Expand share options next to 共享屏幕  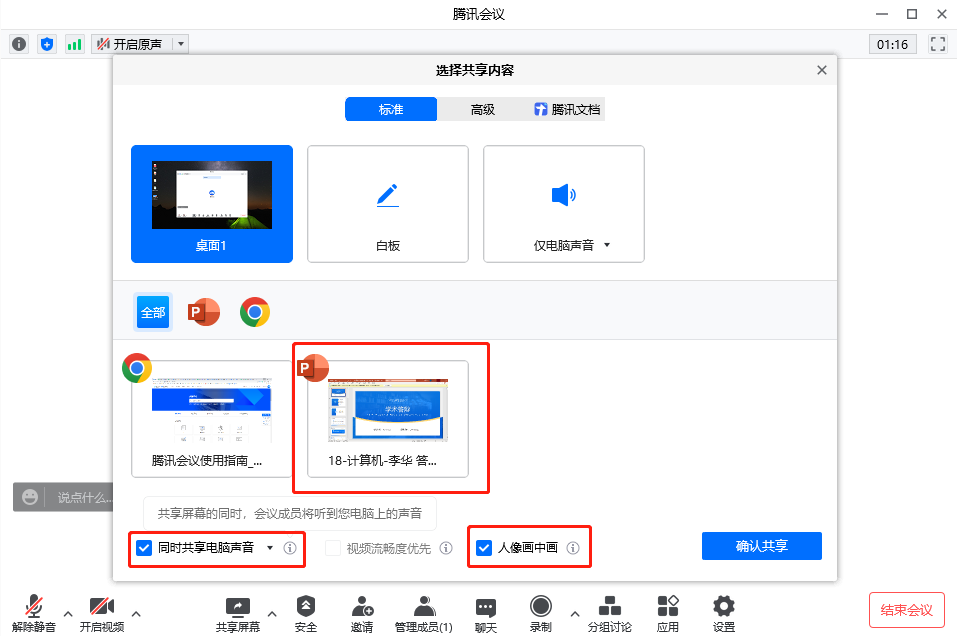[272, 614]
